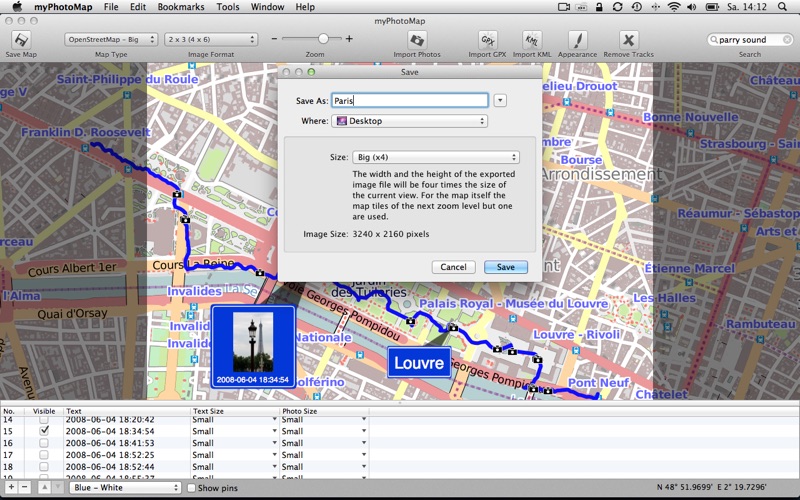Open the Appearance brush tool
Image resolution: width=800 pixels, height=500 pixels.
(x=578, y=40)
